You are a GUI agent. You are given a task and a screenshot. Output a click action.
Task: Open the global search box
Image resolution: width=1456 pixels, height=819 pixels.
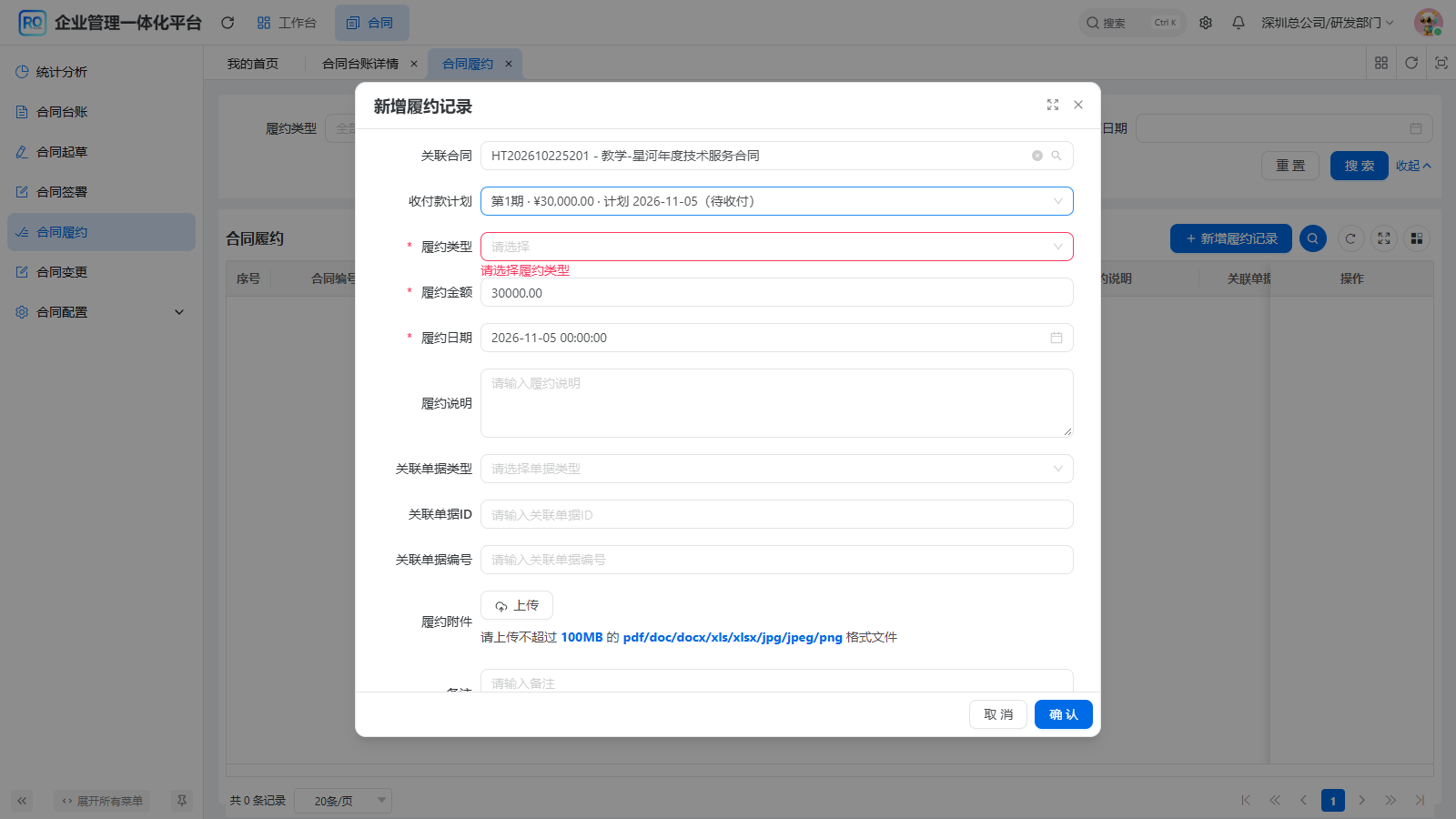pos(1132,23)
